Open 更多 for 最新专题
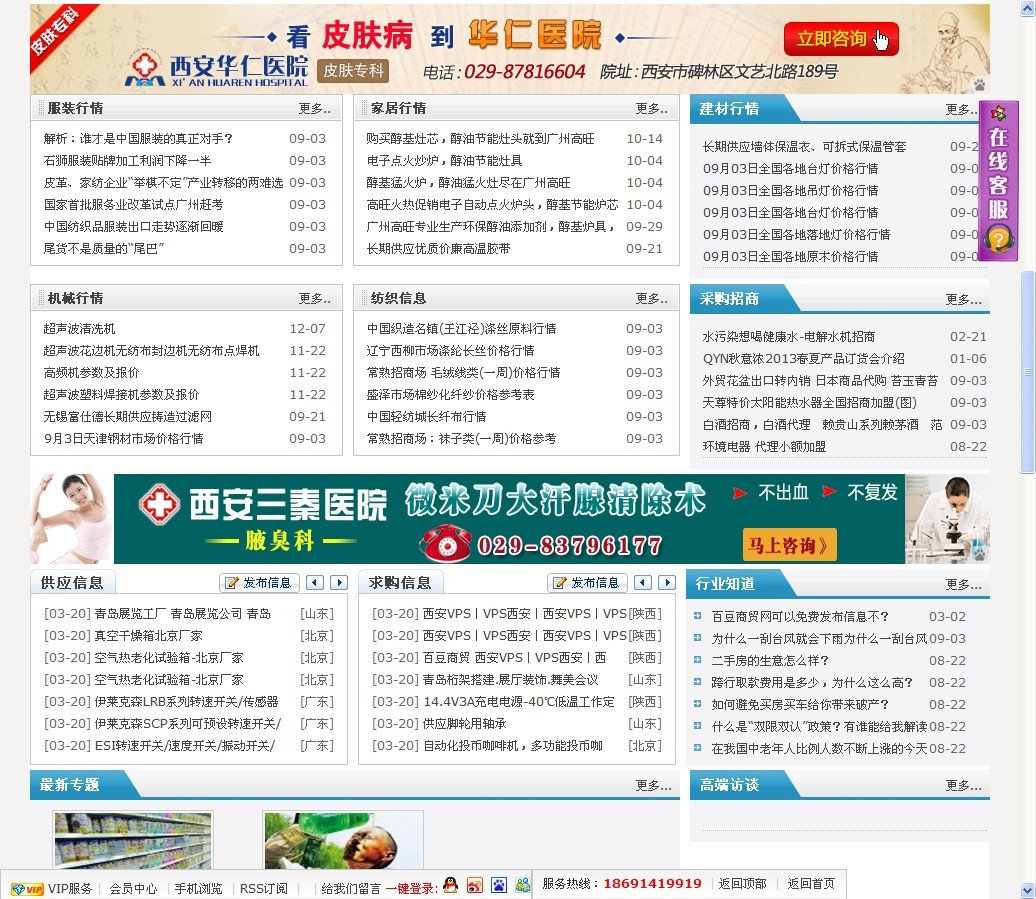Screen dimensions: 1036x899 tap(653, 785)
